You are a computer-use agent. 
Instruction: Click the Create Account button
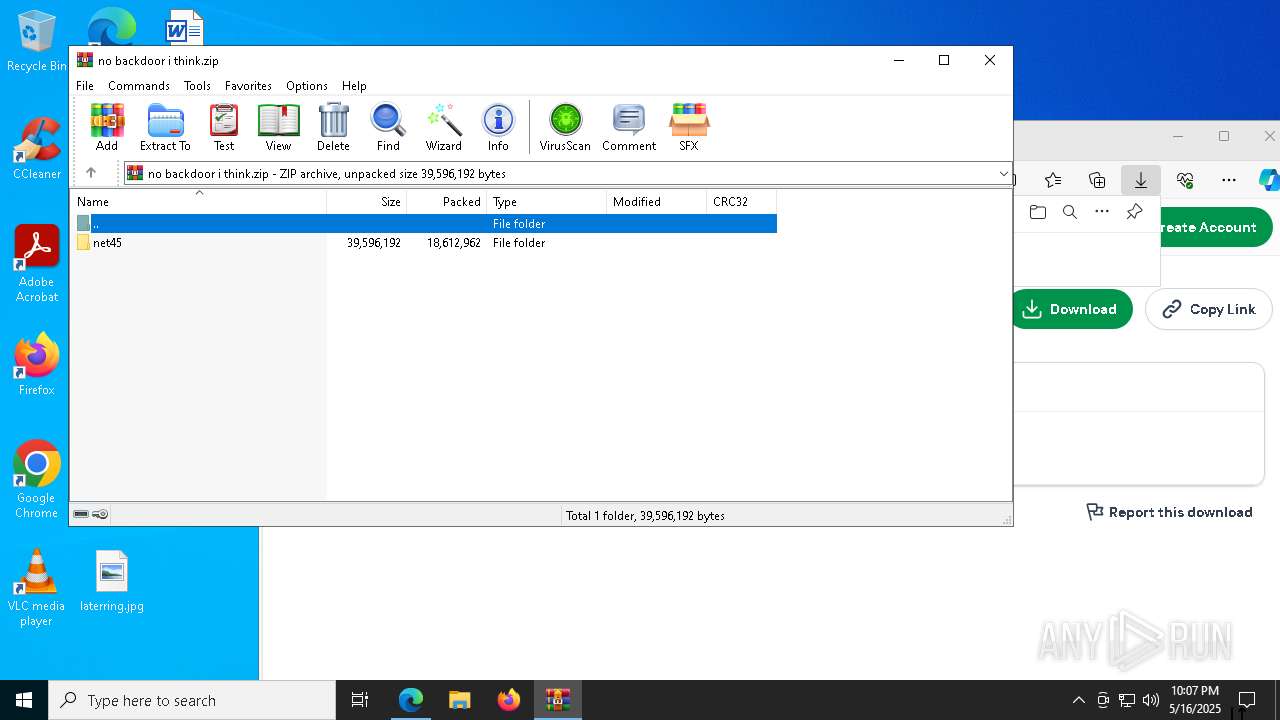[x=1214, y=227]
